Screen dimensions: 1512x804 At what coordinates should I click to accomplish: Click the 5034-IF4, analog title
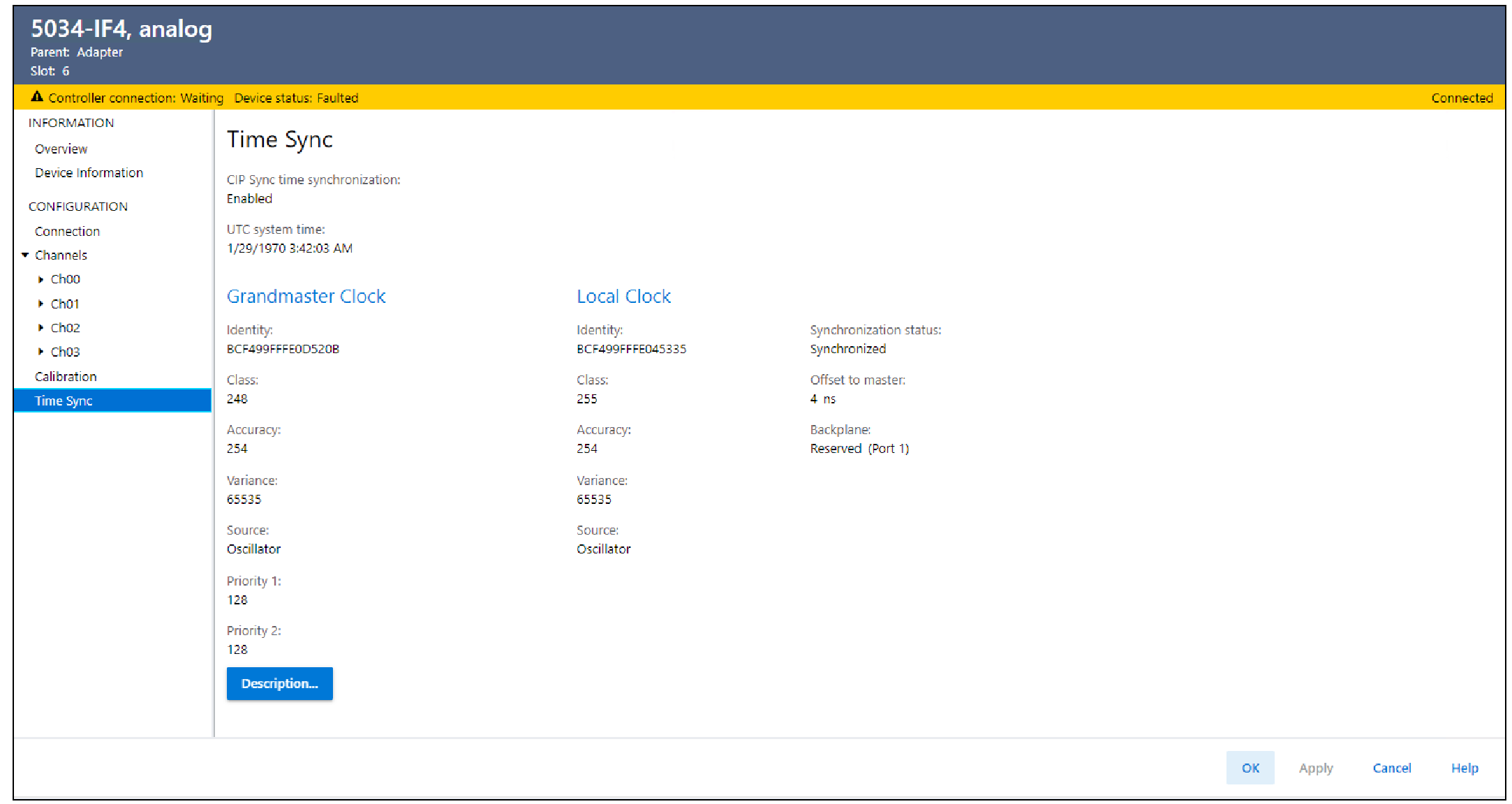(121, 29)
